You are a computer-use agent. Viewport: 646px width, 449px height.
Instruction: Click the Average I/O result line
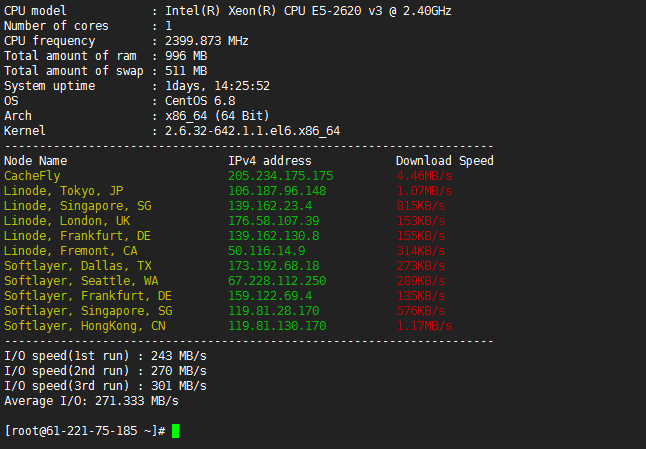pos(92,401)
